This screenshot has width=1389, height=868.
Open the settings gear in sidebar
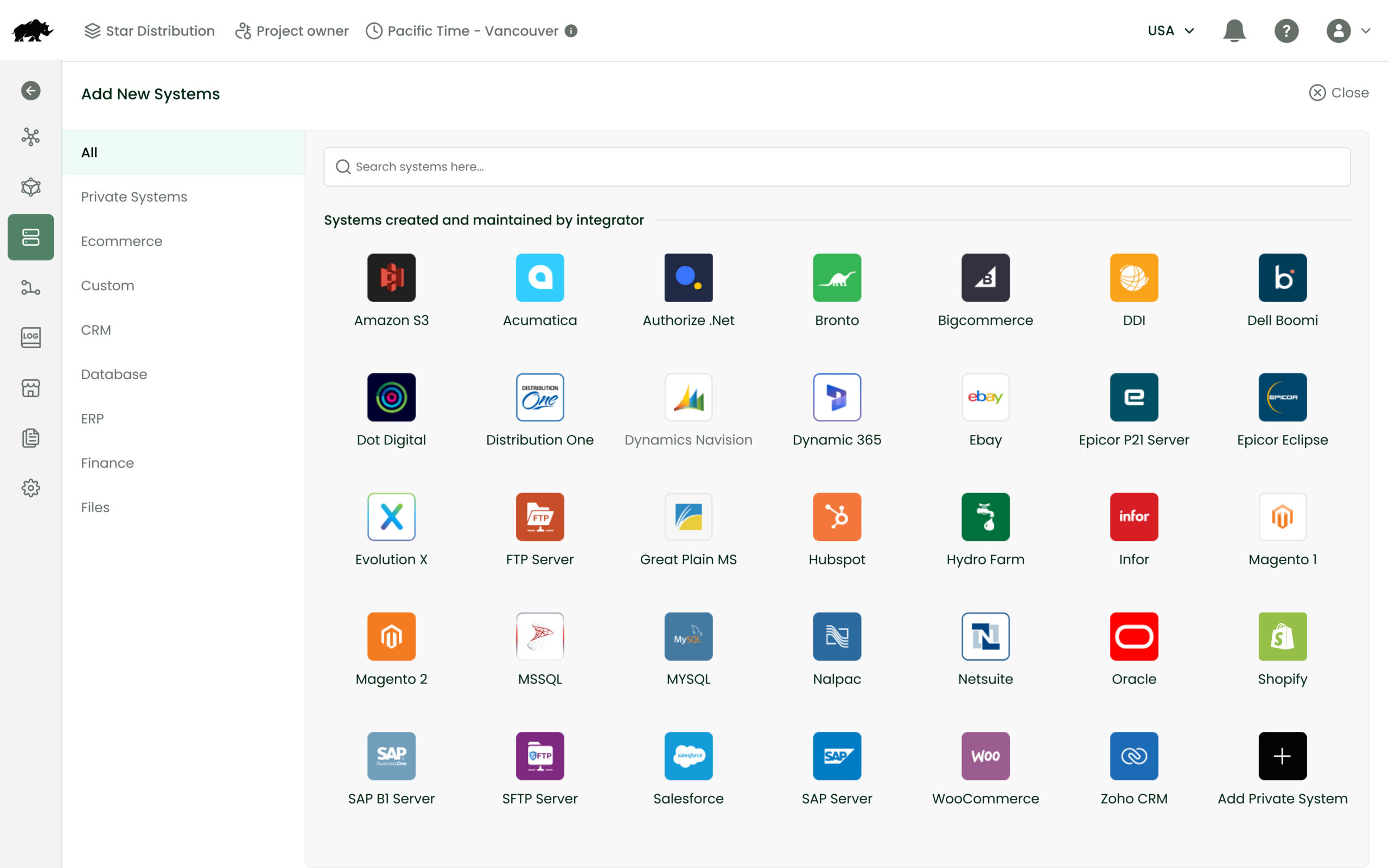pyautogui.click(x=30, y=488)
